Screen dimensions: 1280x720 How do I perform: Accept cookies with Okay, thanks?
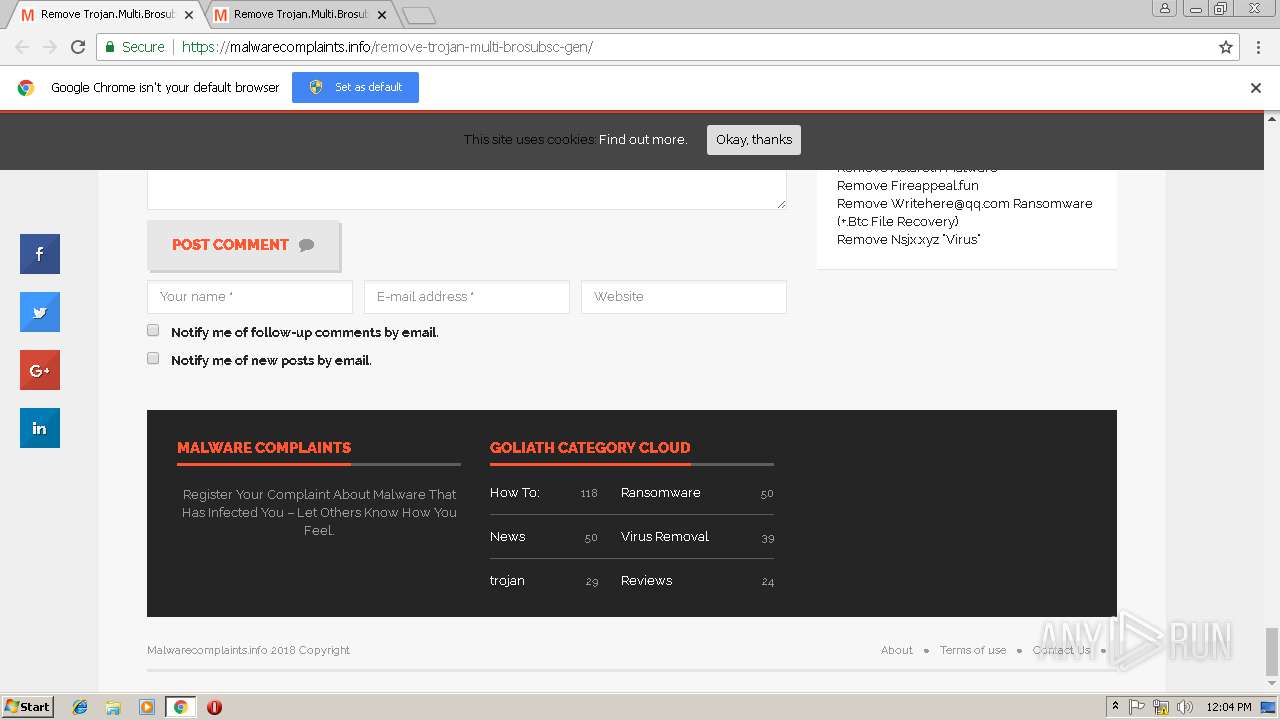click(x=754, y=140)
